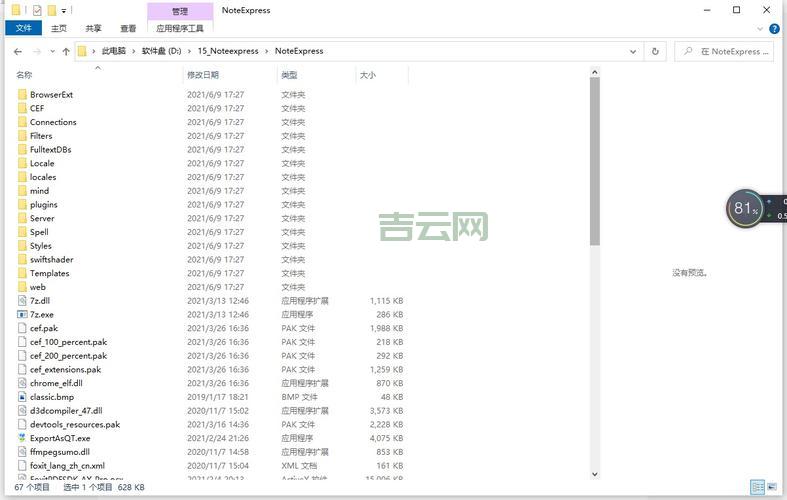Open the 应用程序工具 ribbon tab

[180, 29]
